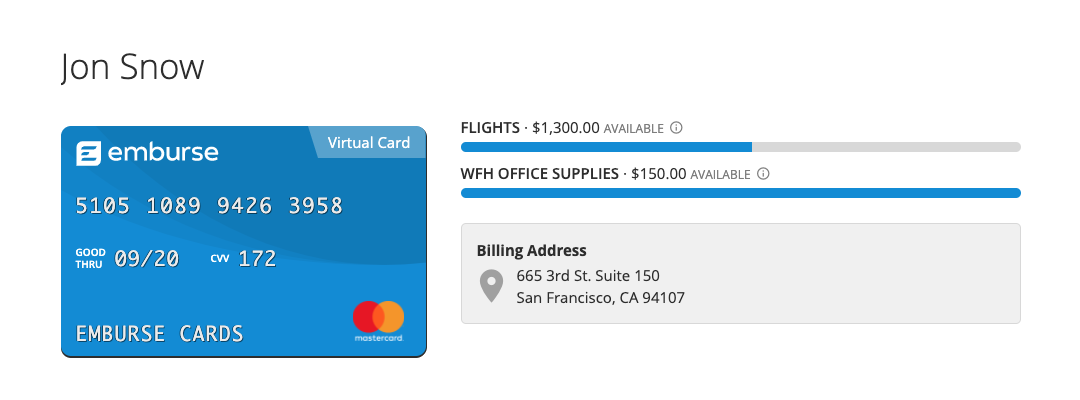Click the card number 5105 1089 9426 3958
This screenshot has height=400, width=1080.
pyautogui.click(x=209, y=206)
